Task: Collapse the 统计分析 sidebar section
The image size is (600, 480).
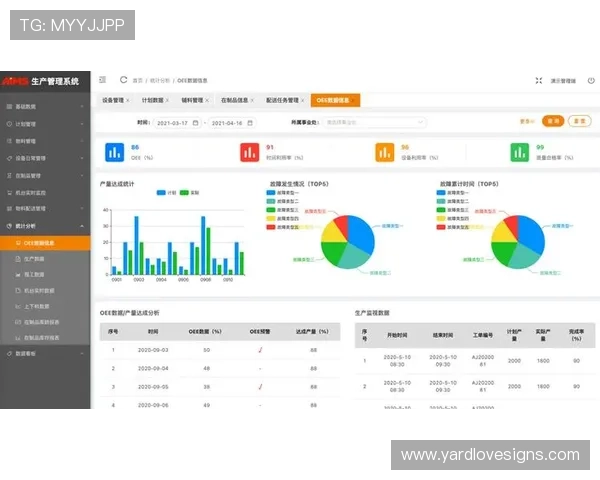Action: click(47, 227)
